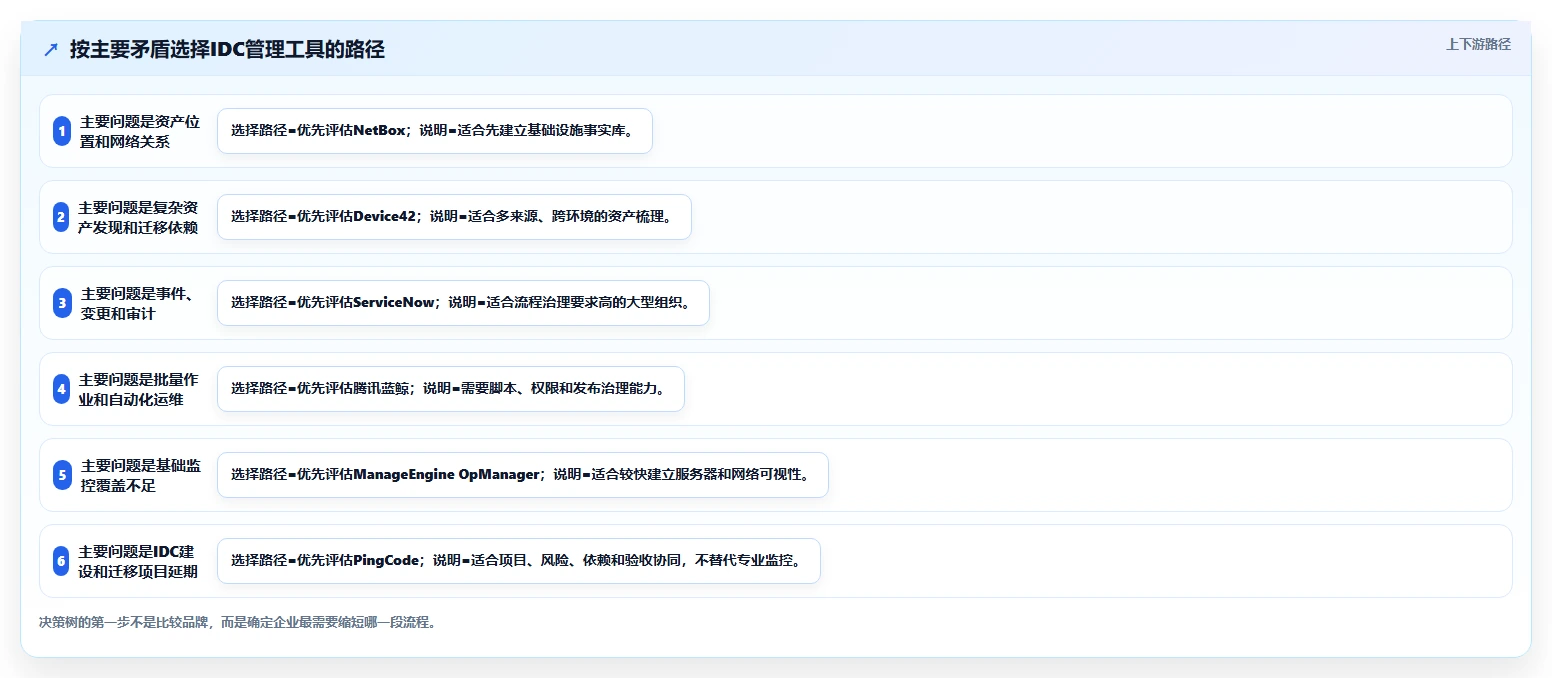This screenshot has height=678, width=1552.
Task: Select the 优先评估PingCode path box
Action: pos(519,561)
